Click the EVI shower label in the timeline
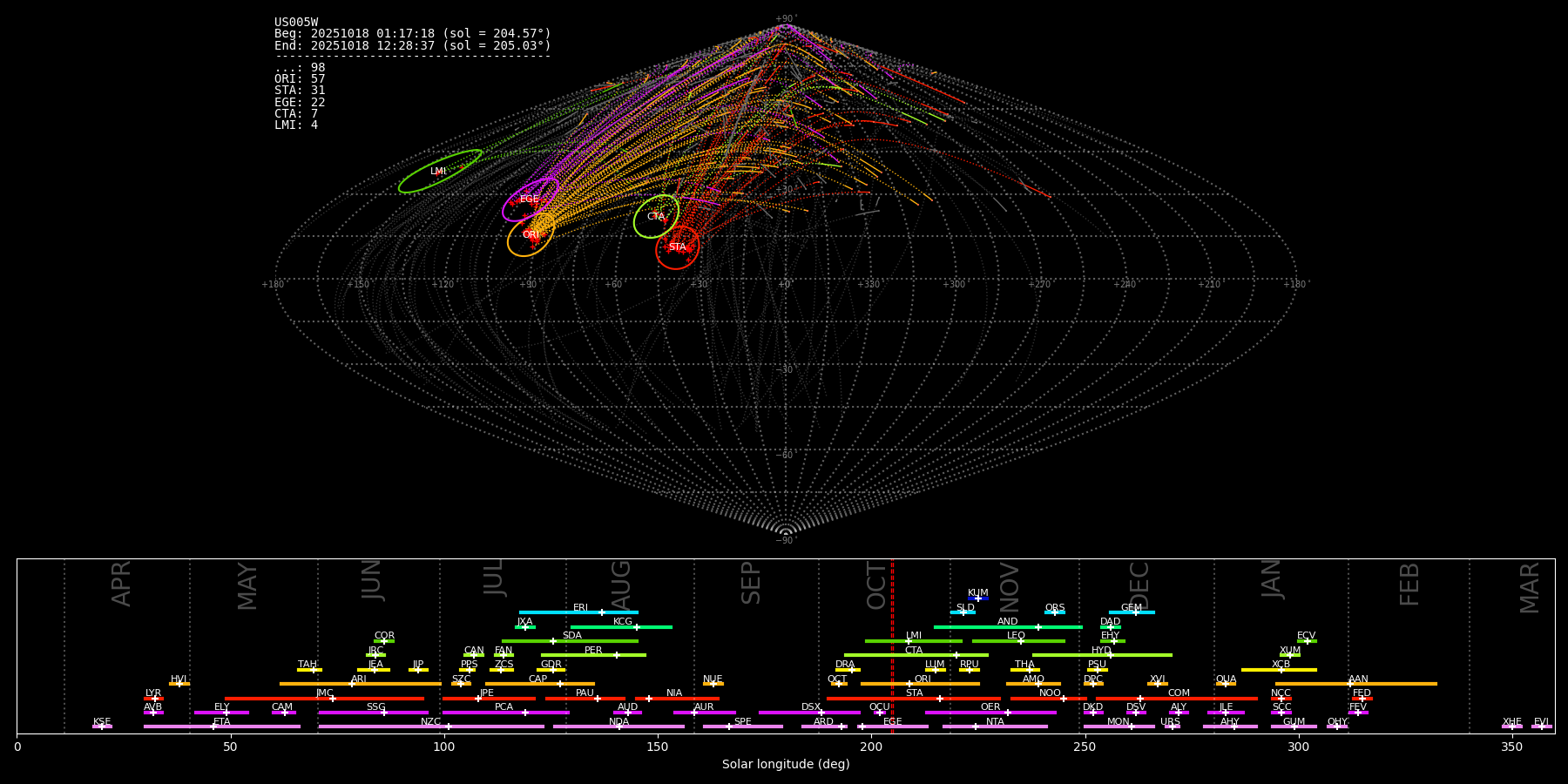The width and height of the screenshot is (1568, 784). [1541, 721]
